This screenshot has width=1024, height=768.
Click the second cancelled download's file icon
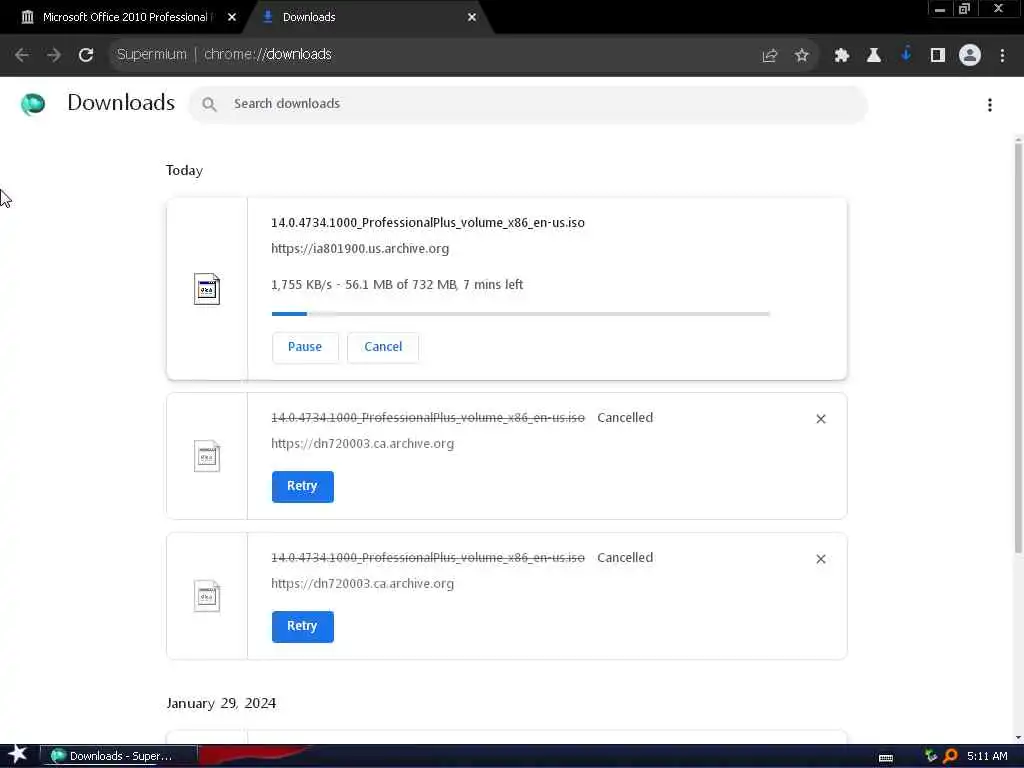(206, 596)
